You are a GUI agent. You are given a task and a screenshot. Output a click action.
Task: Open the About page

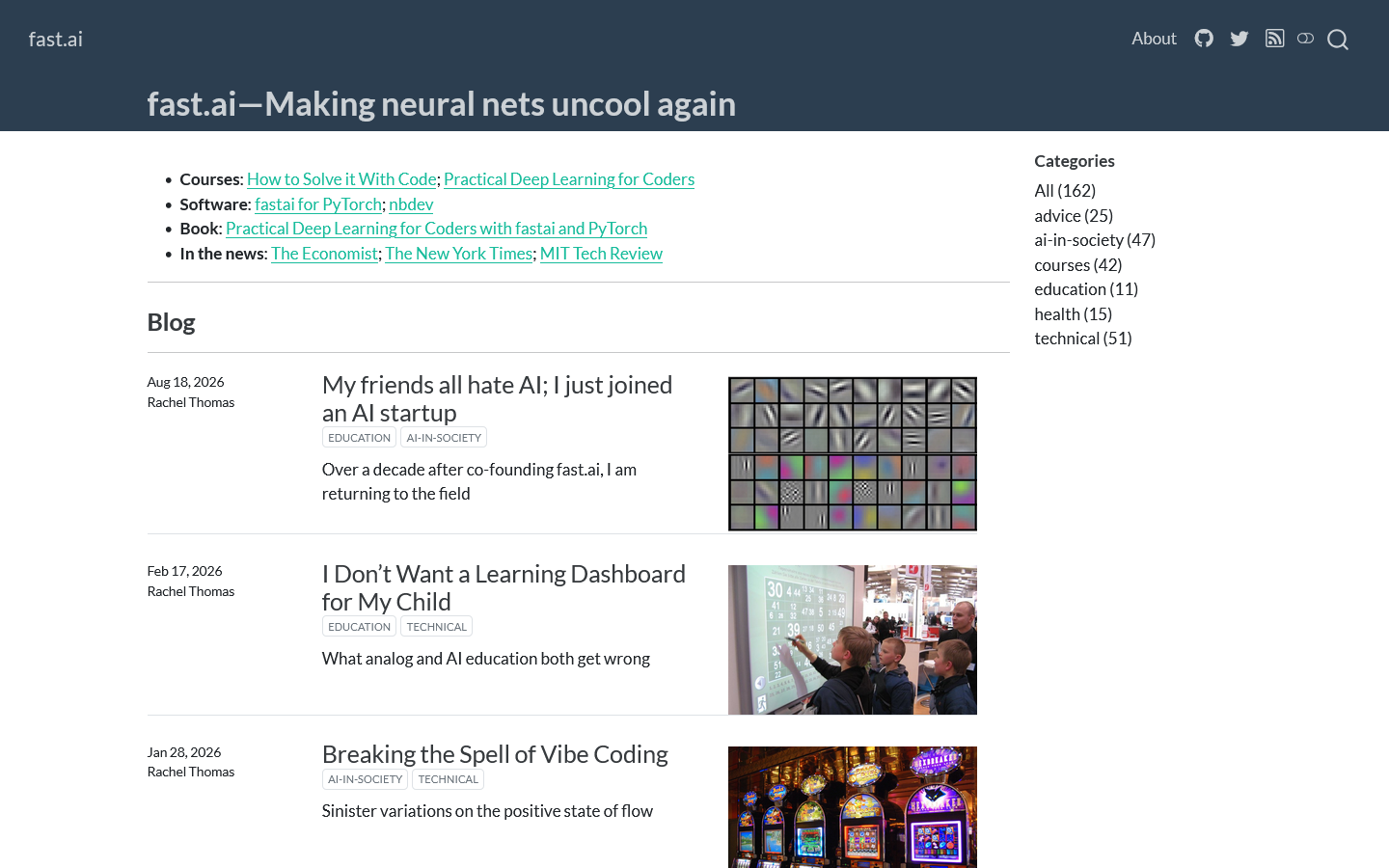[x=1154, y=39]
